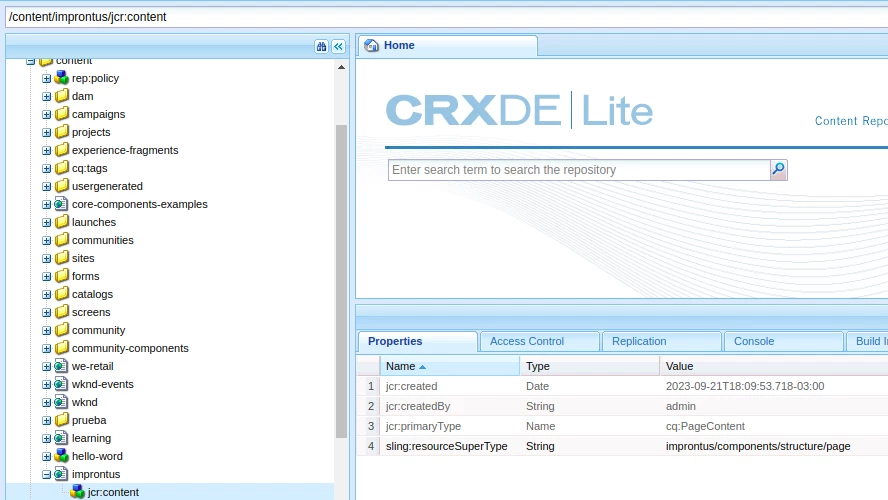Click the sling:resourceSuperType property name

446,446
